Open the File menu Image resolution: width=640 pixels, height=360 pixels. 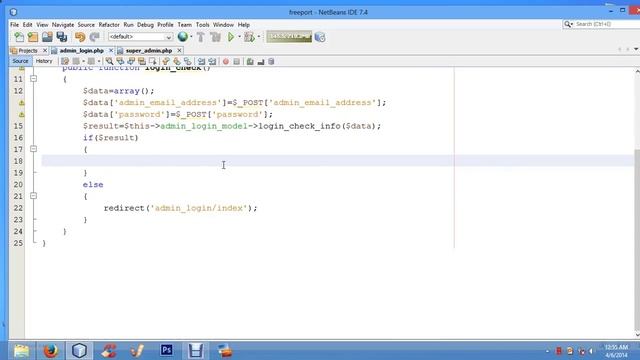[x=14, y=25]
